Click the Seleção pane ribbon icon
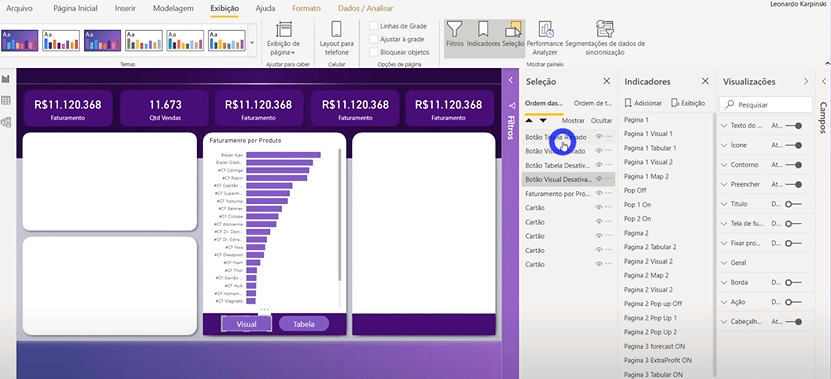This screenshot has height=379, width=831. coord(513,35)
